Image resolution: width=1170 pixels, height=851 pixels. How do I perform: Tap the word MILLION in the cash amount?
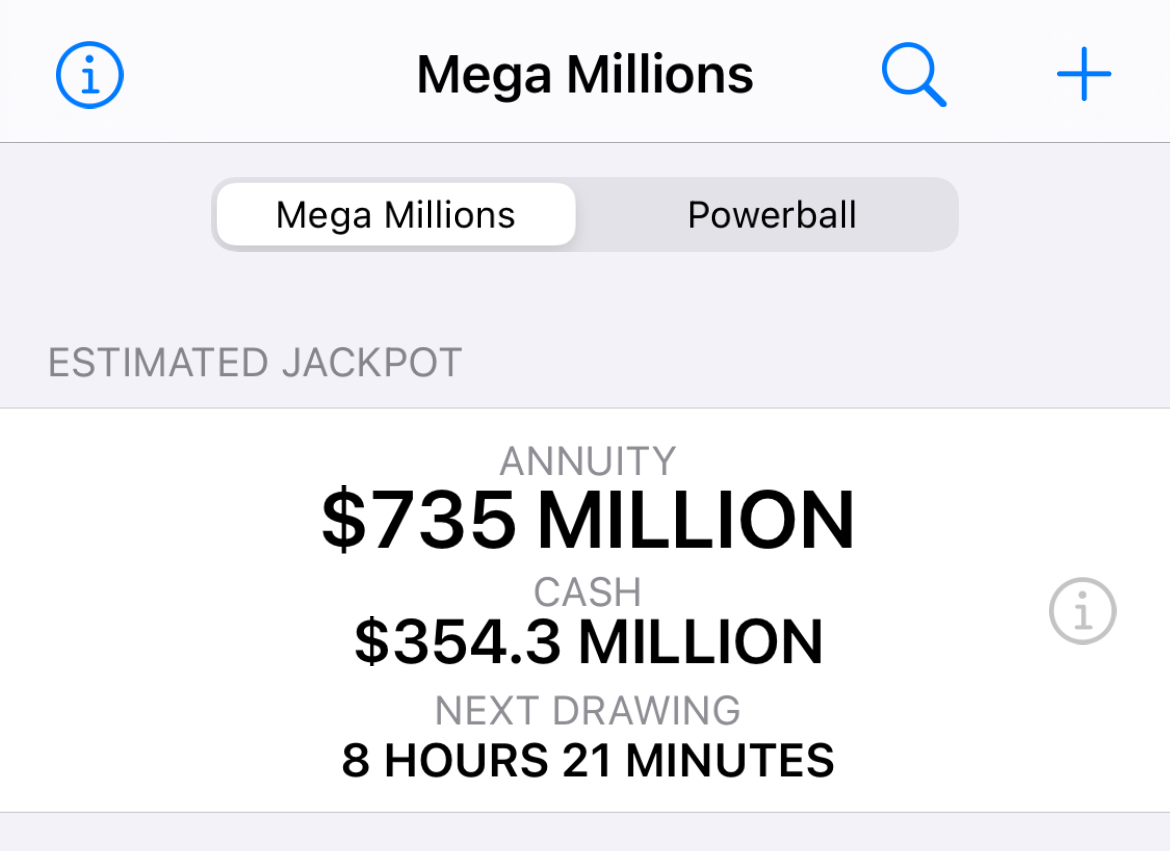701,642
